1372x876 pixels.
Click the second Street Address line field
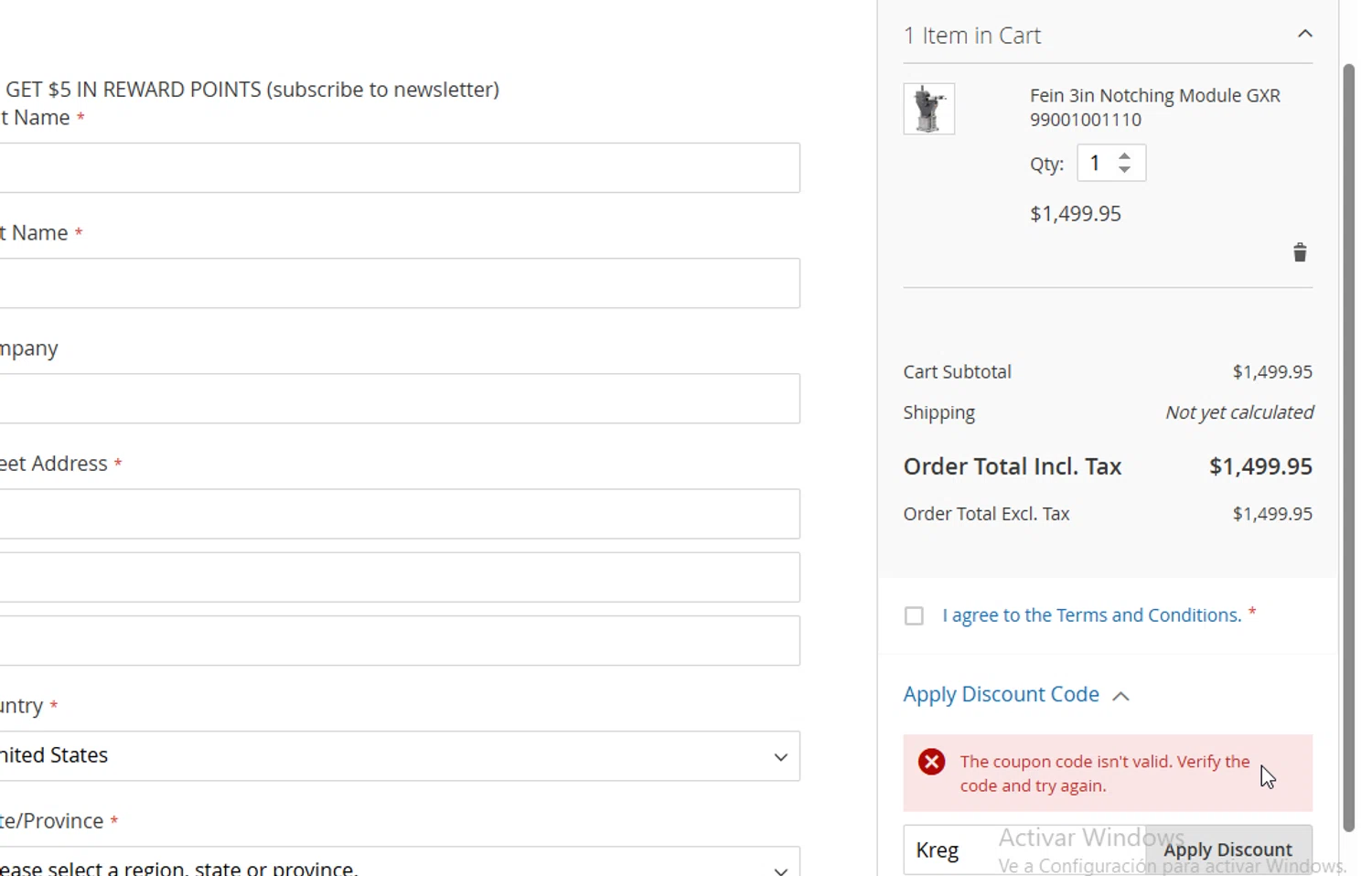pyautogui.click(x=400, y=577)
